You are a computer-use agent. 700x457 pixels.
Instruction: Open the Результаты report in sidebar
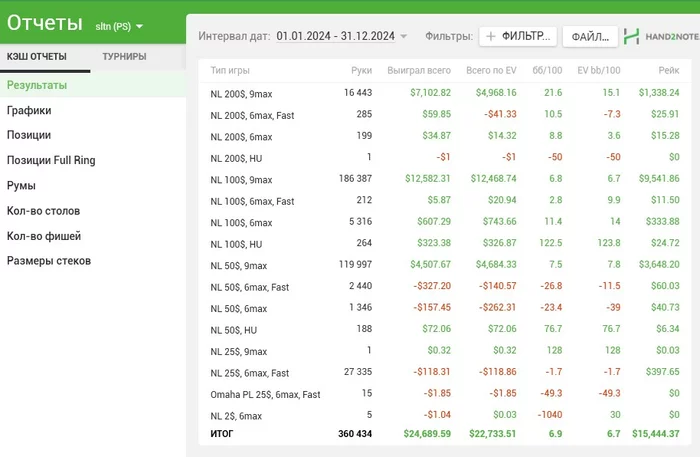coord(37,85)
